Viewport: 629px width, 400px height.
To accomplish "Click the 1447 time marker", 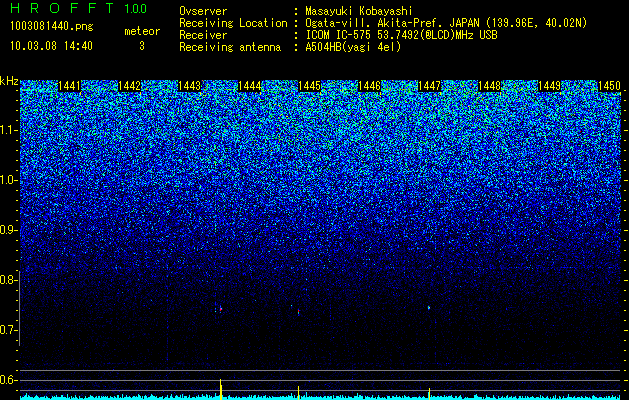I will pos(429,86).
